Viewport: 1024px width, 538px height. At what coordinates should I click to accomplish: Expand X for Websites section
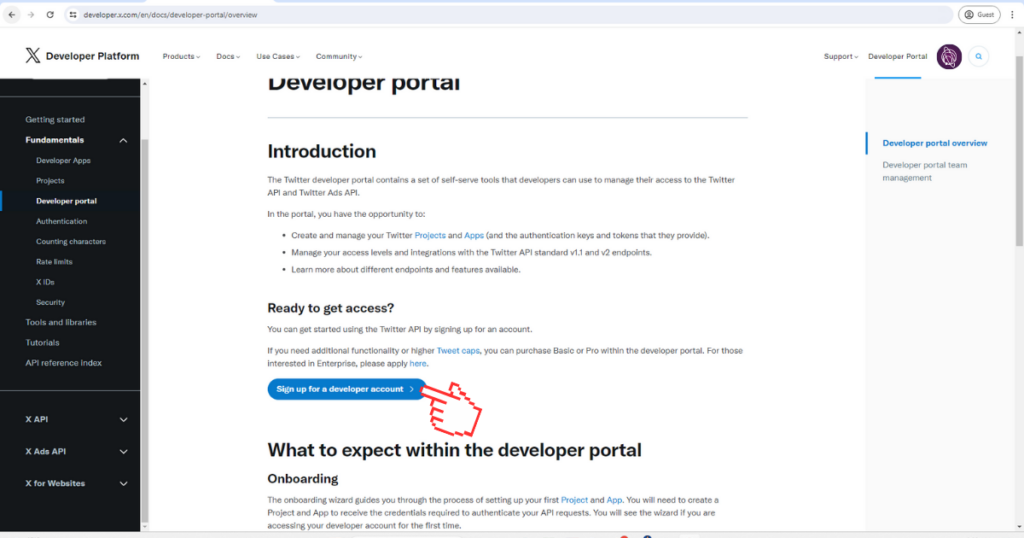(x=123, y=484)
